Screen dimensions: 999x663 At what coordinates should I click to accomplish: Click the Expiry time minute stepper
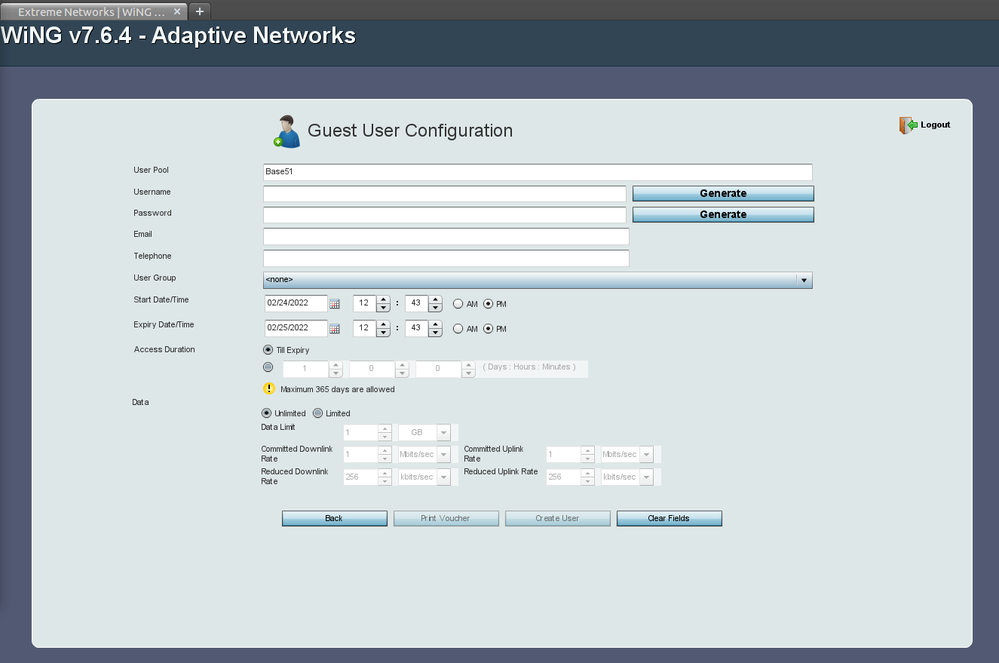[x=435, y=329]
